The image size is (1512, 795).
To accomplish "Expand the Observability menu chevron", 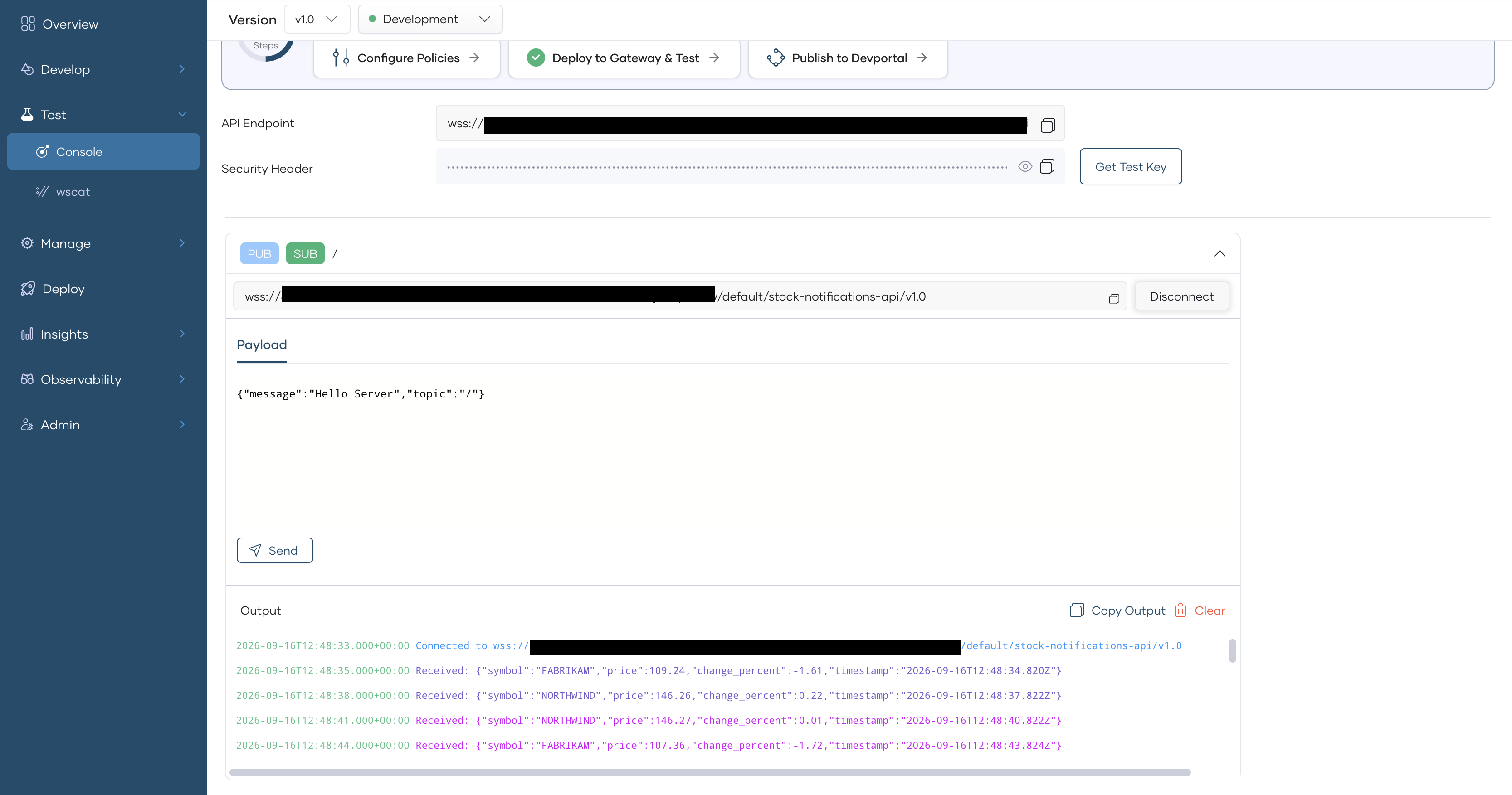I will tap(182, 378).
